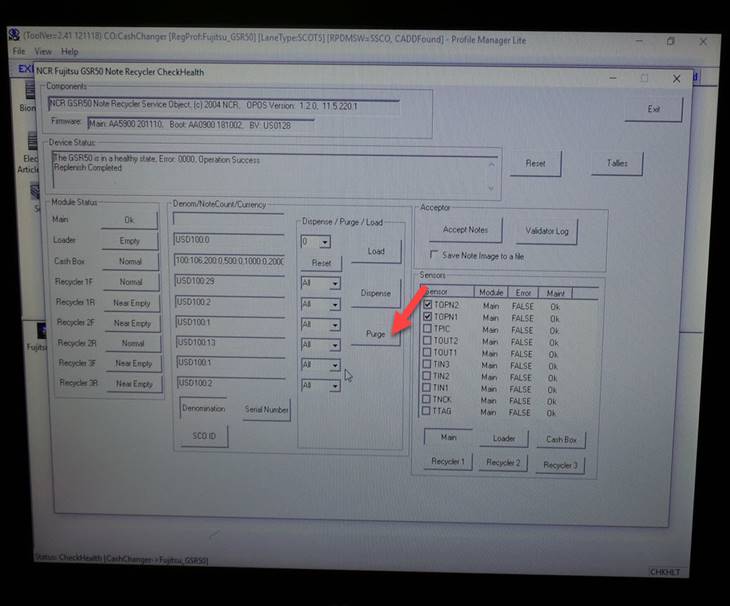Click the Purge button
730x606 pixels.
(x=375, y=334)
